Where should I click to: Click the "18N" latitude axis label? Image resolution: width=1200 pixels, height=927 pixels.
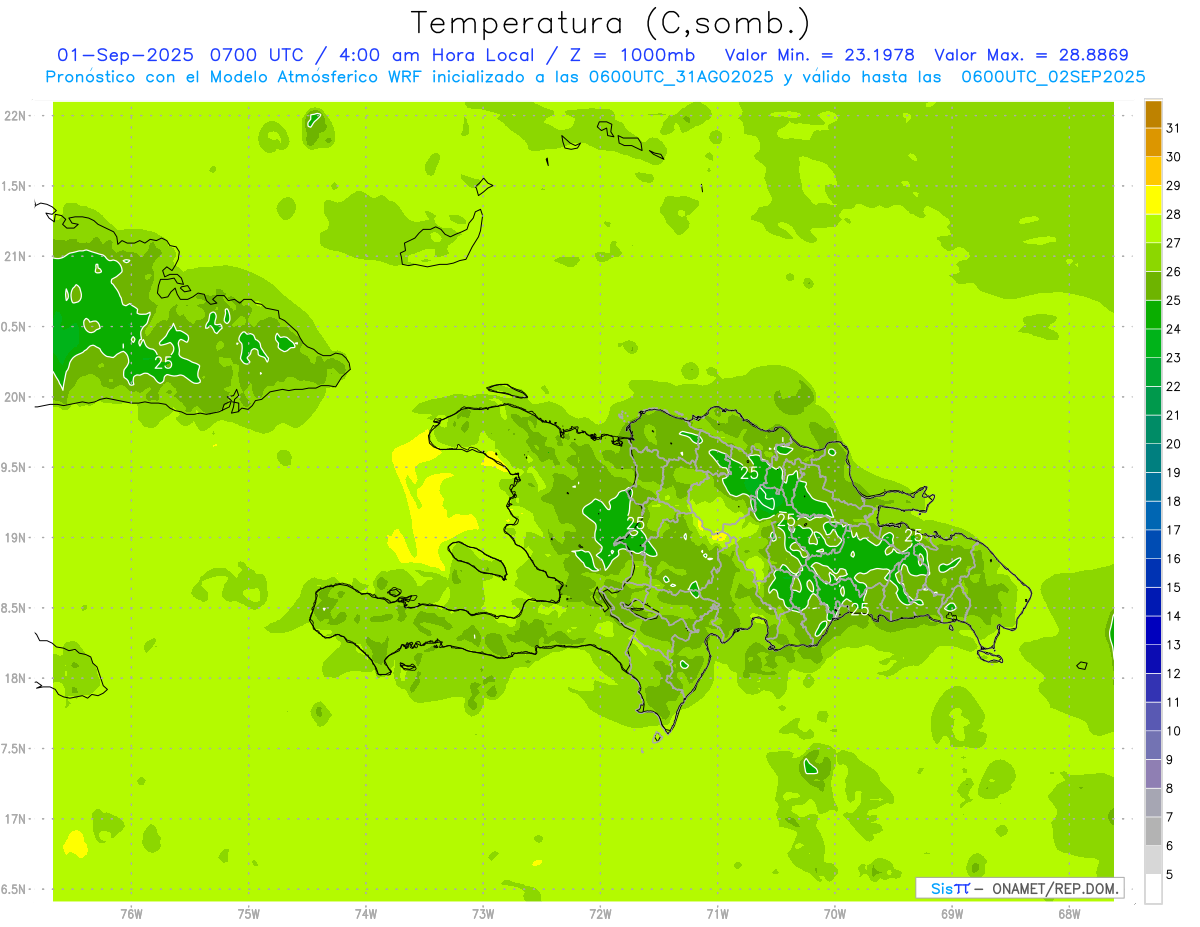[16, 679]
